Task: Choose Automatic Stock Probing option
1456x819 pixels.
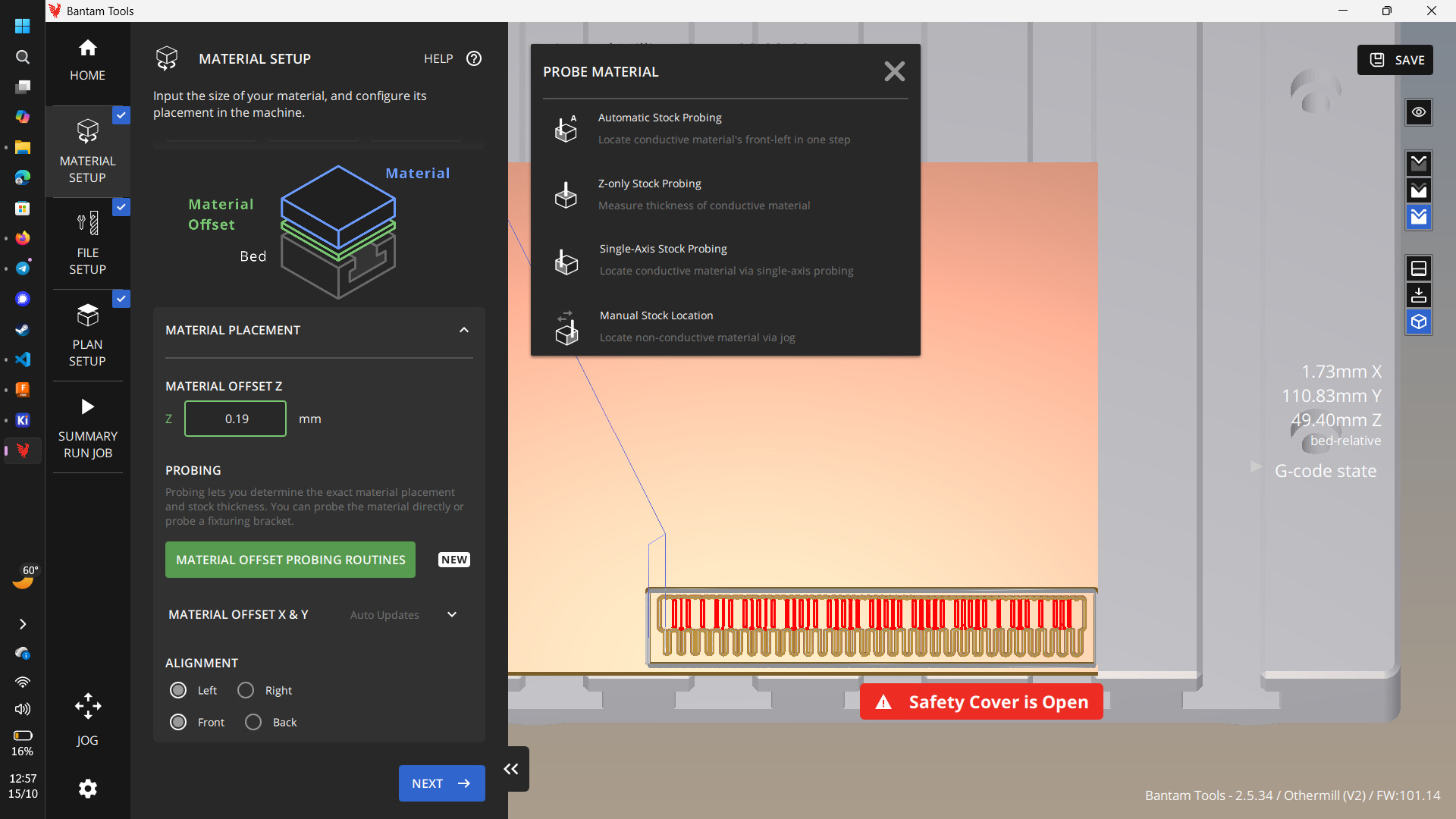Action: [x=726, y=129]
